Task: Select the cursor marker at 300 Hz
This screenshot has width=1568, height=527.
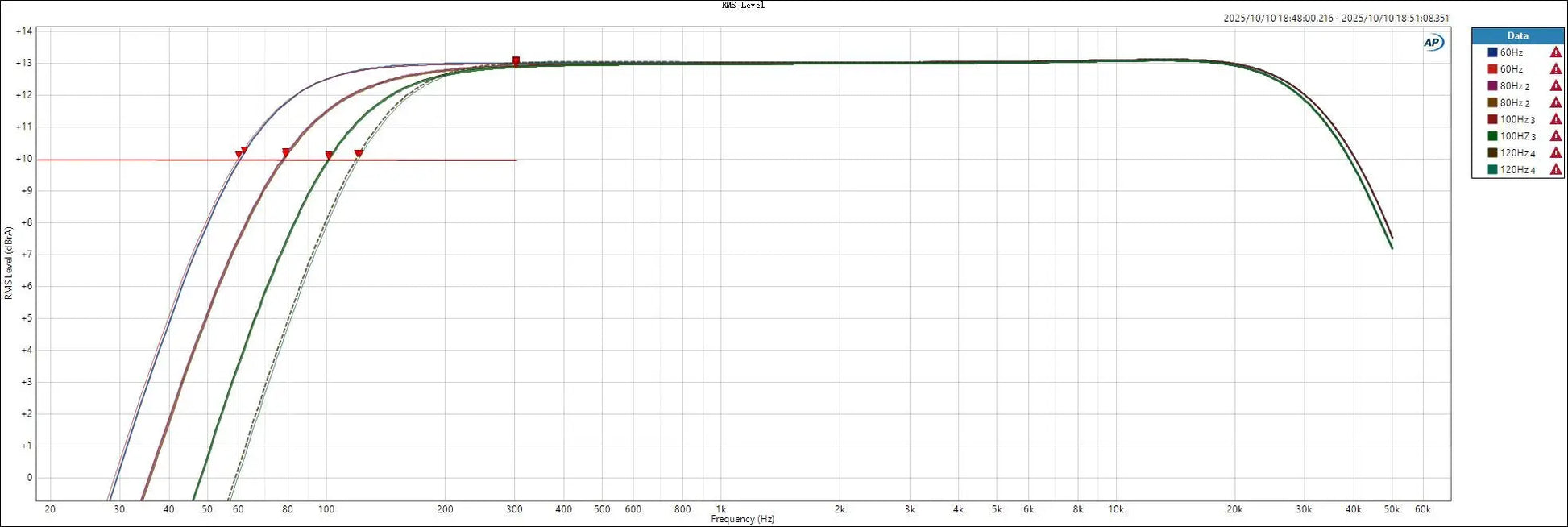Action: coord(516,61)
